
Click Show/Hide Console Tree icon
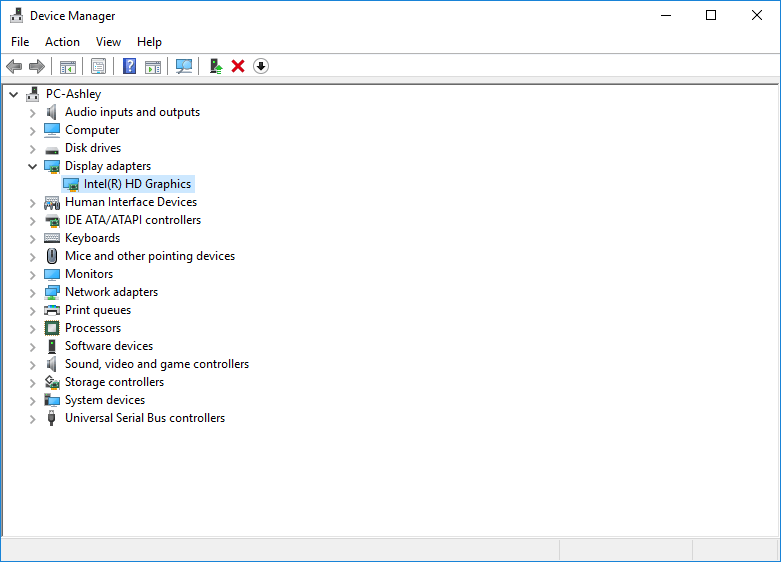(x=68, y=66)
